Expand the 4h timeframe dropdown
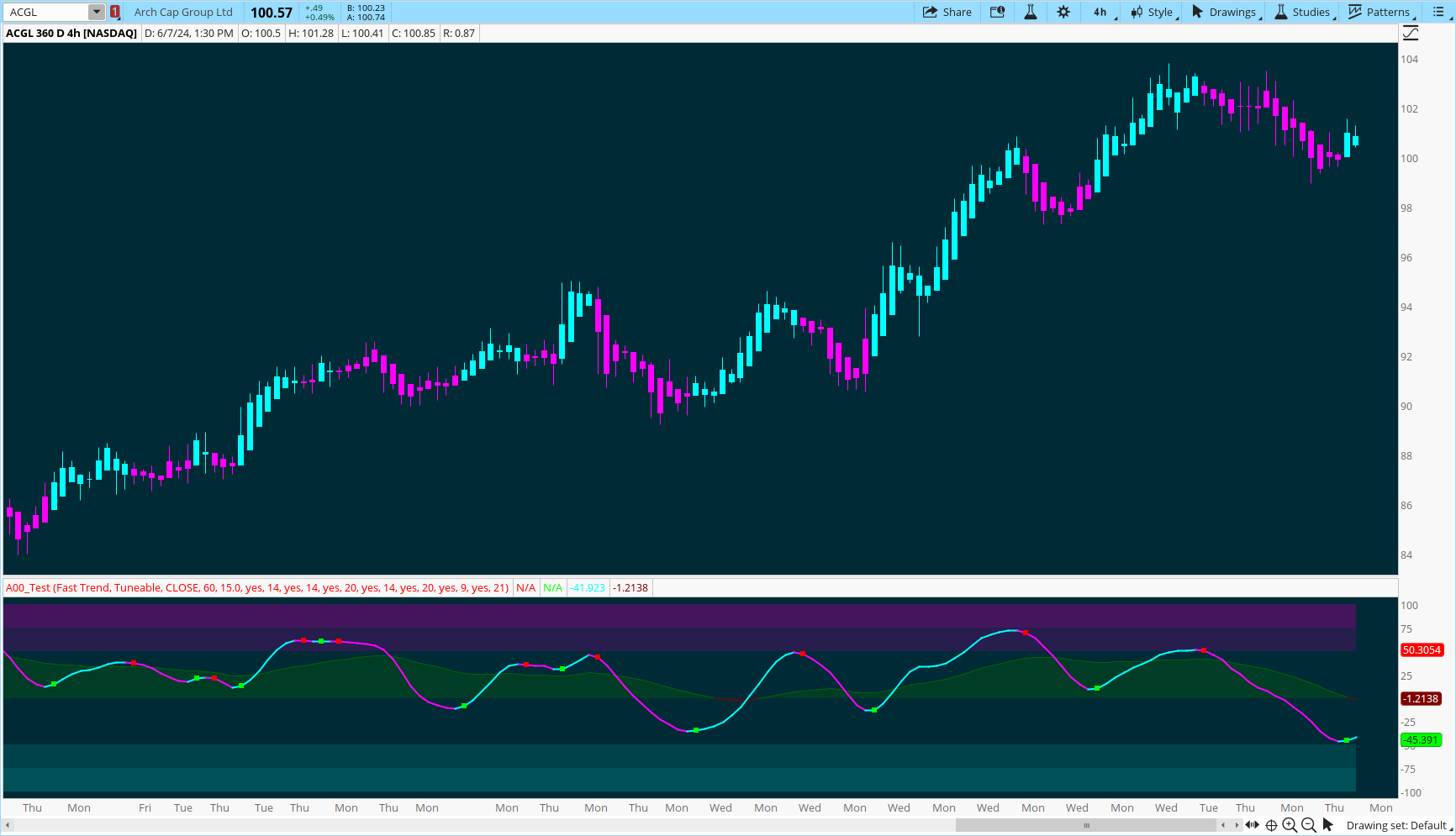Viewport: 1456px width, 836px height. [1101, 12]
